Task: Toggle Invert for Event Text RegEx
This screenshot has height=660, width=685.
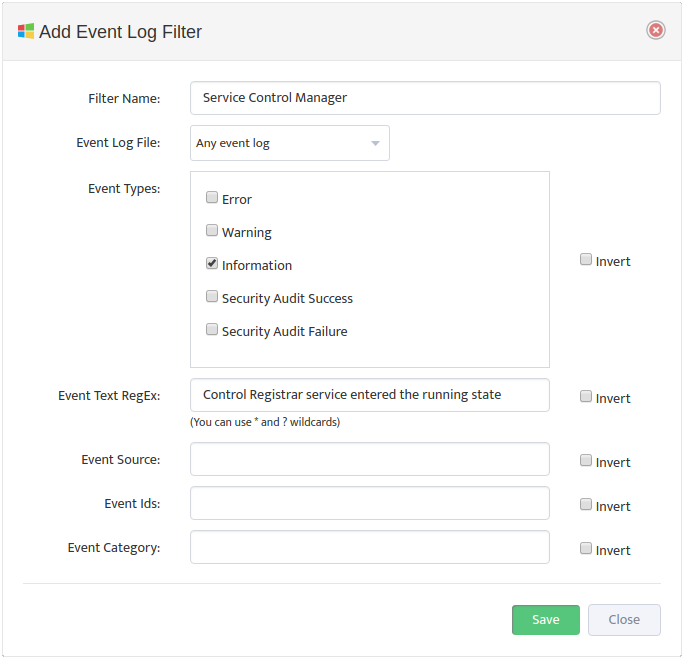Action: pyautogui.click(x=585, y=397)
